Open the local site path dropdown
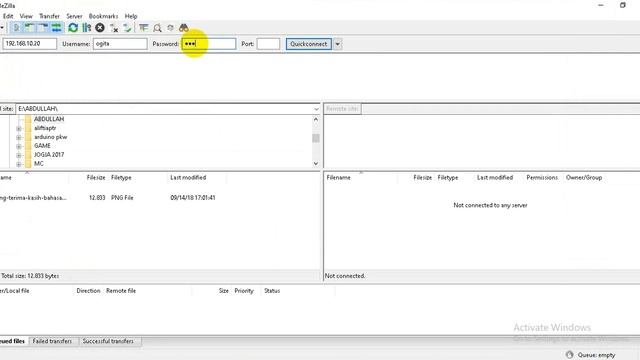This screenshot has width=640, height=360. point(316,109)
